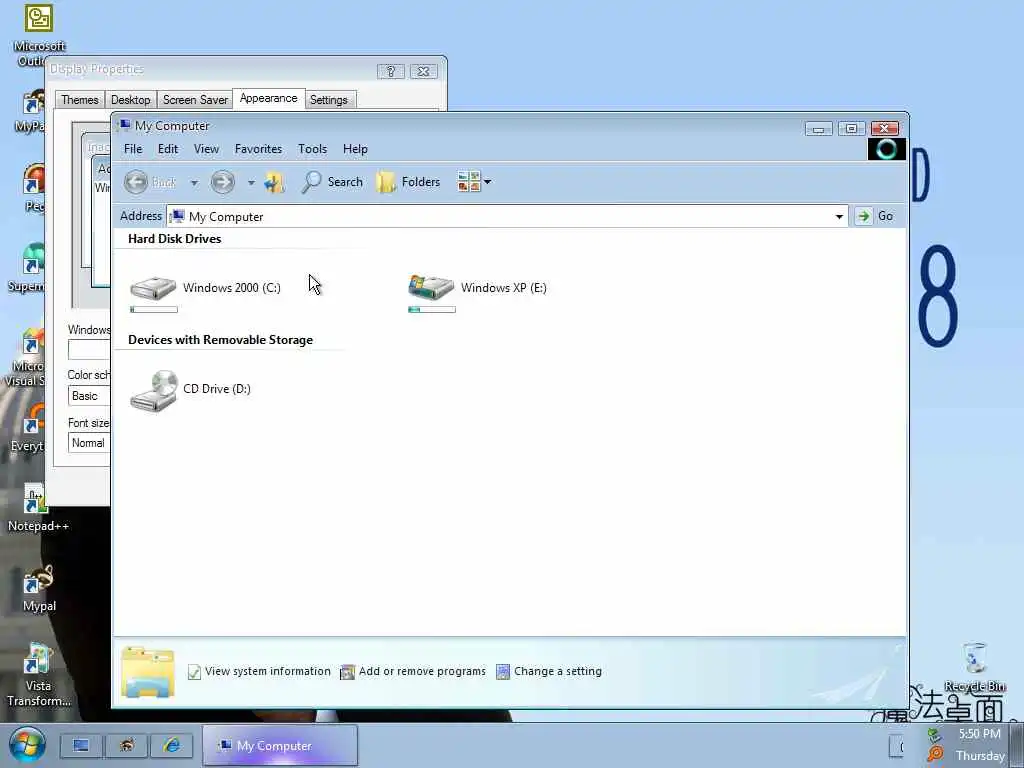
Task: Click the My Computer title bar icon
Action: click(124, 125)
